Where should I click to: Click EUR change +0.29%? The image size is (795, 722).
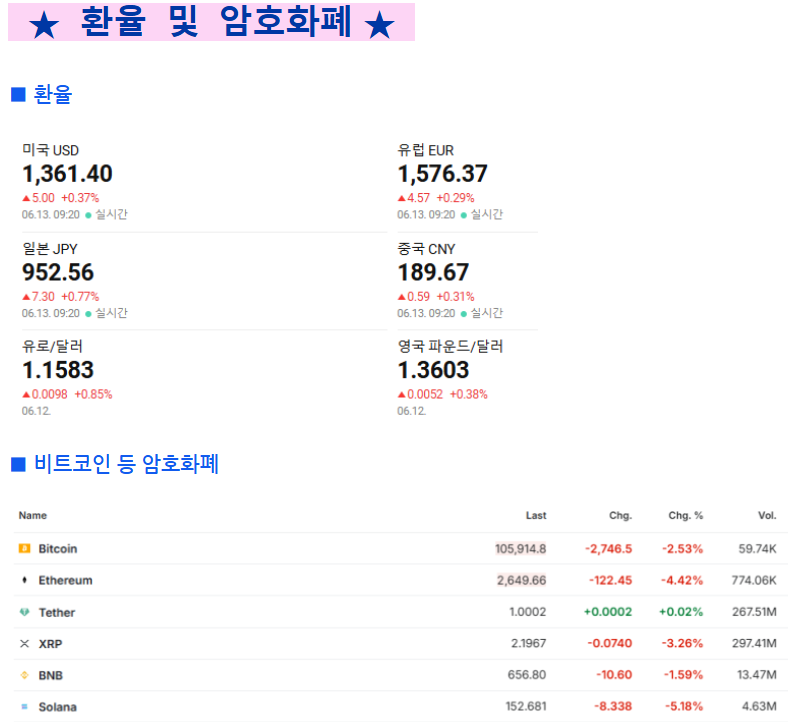(455, 198)
